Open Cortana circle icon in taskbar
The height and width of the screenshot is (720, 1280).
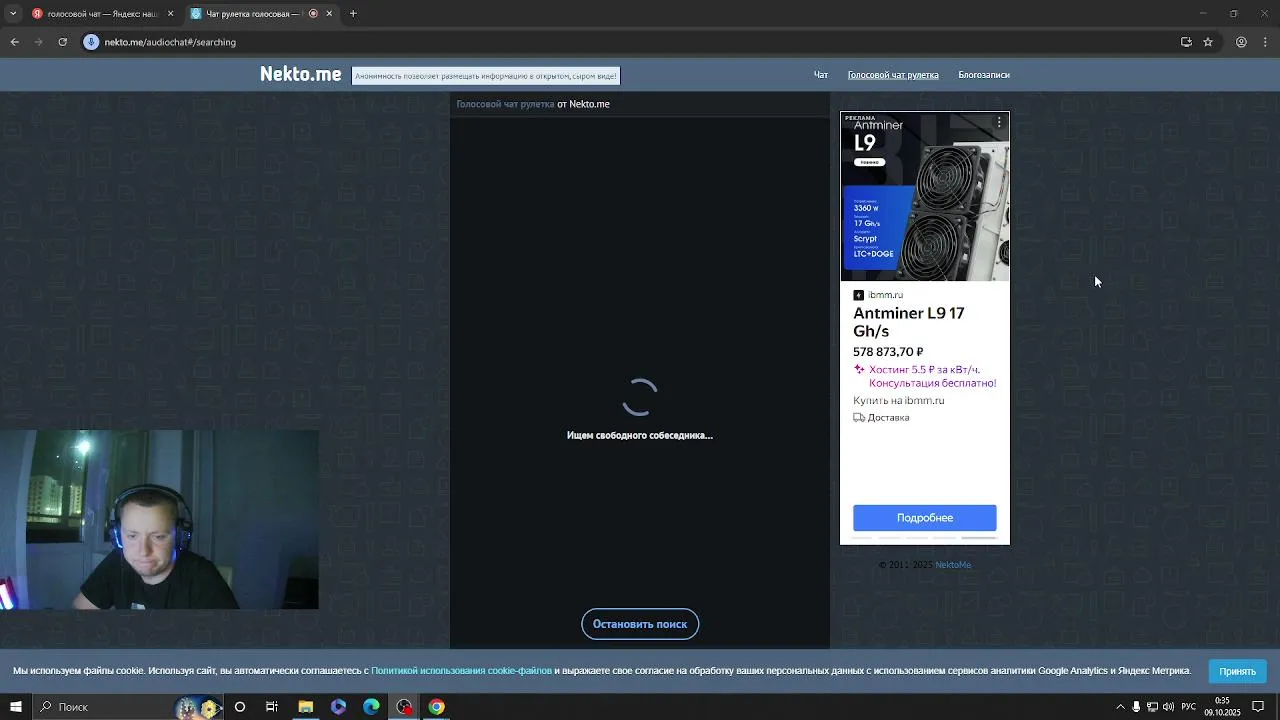pyautogui.click(x=240, y=707)
